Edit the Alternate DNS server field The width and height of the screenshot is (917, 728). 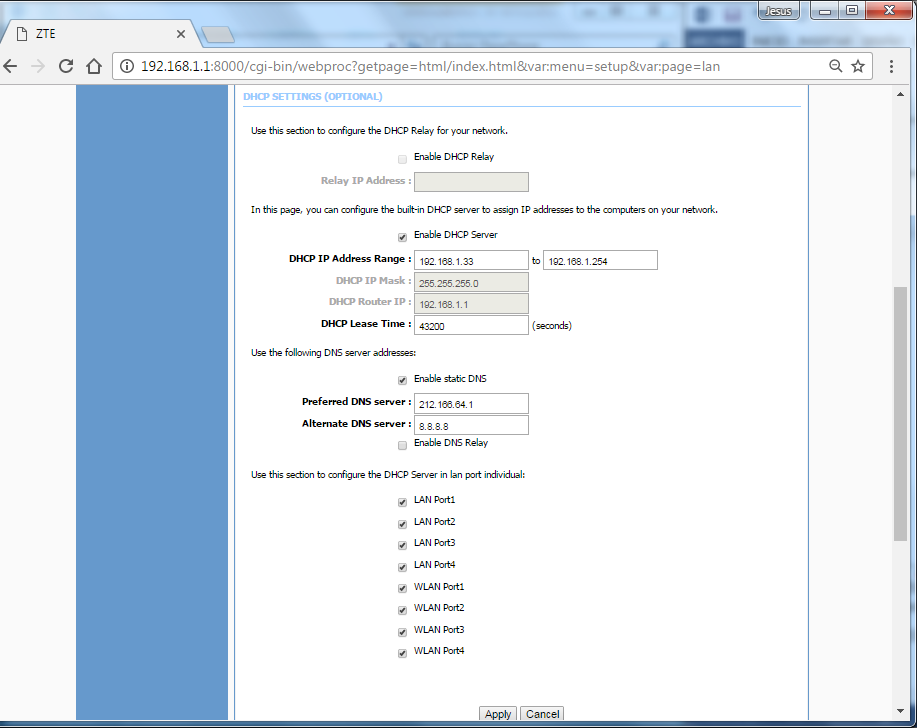[x=471, y=425]
